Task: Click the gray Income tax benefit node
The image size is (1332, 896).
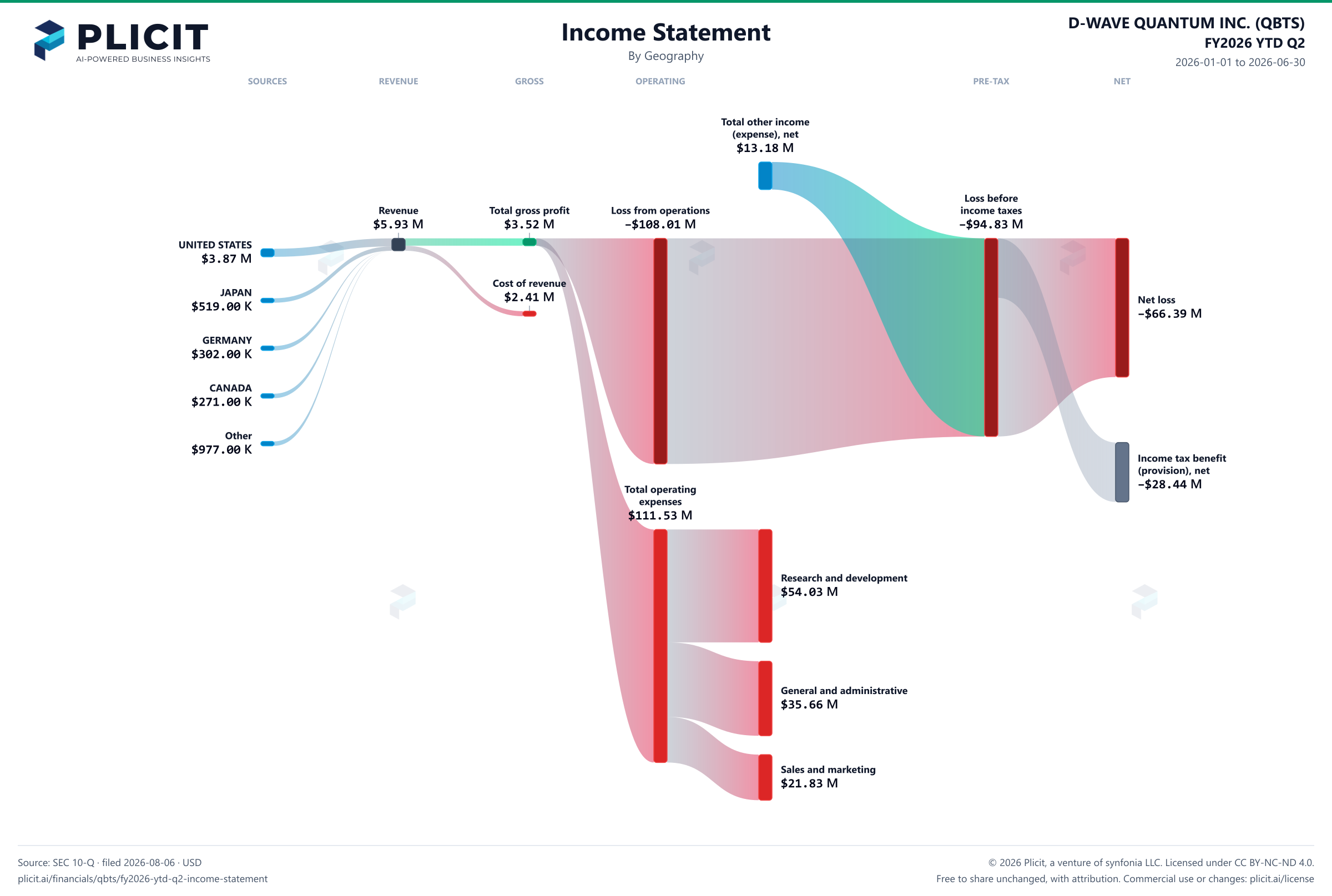Action: [x=1122, y=472]
